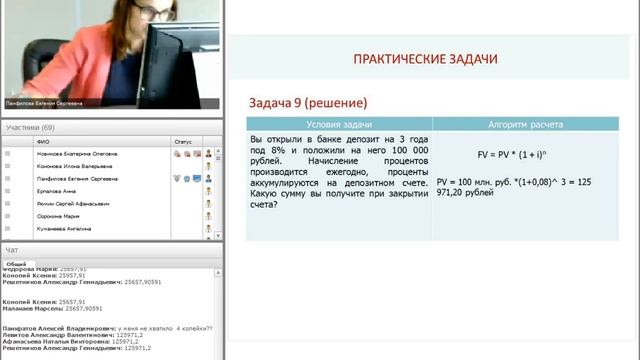Click the Алгоритм расчета table header
Viewport: 640px width, 360px height.
click(x=526, y=124)
